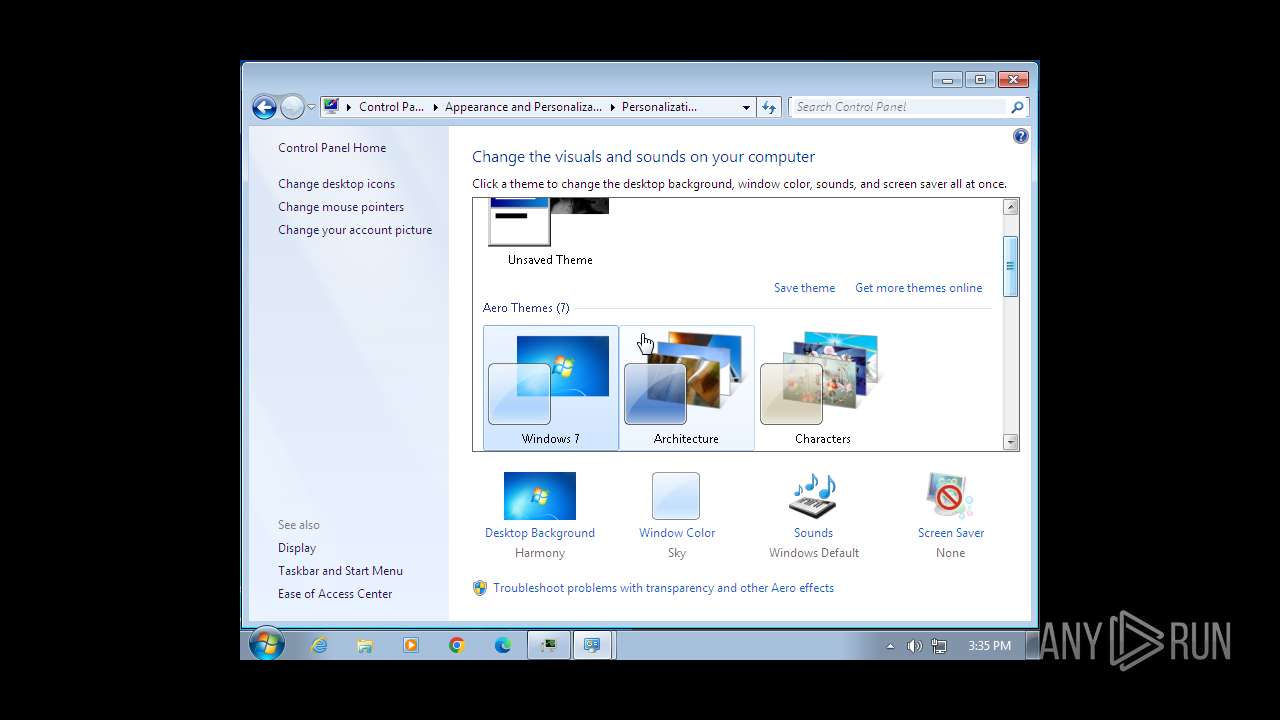Open Desktop Background icon (Harmony)
Screen dimensions: 1280x720
coord(540,496)
